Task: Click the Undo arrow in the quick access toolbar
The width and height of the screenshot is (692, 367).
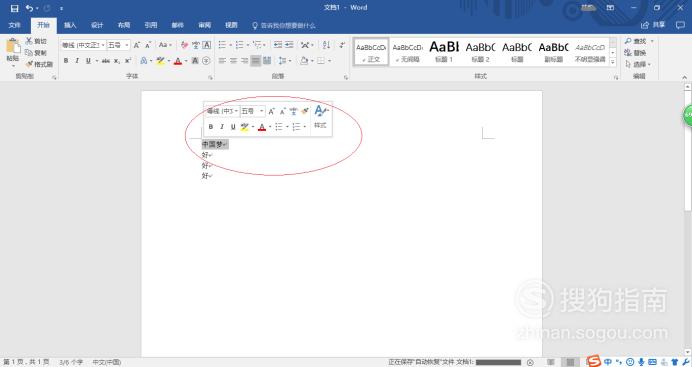Action: (x=29, y=8)
